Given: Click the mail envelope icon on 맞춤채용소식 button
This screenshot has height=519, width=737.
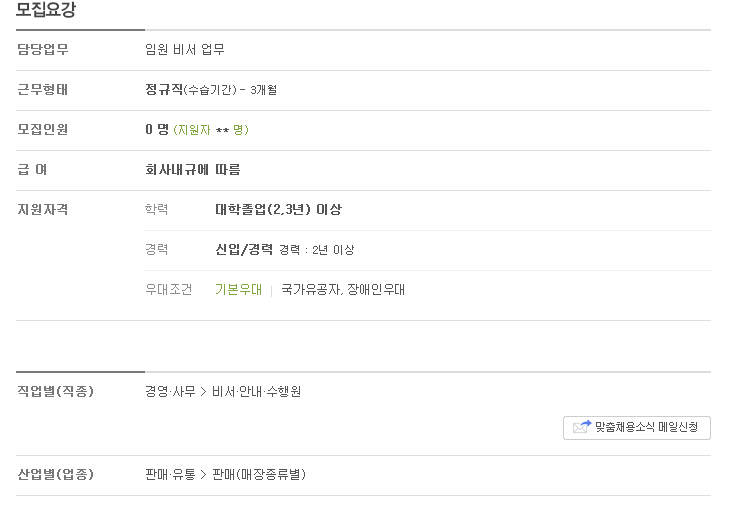Looking at the screenshot, I should click(x=582, y=427).
